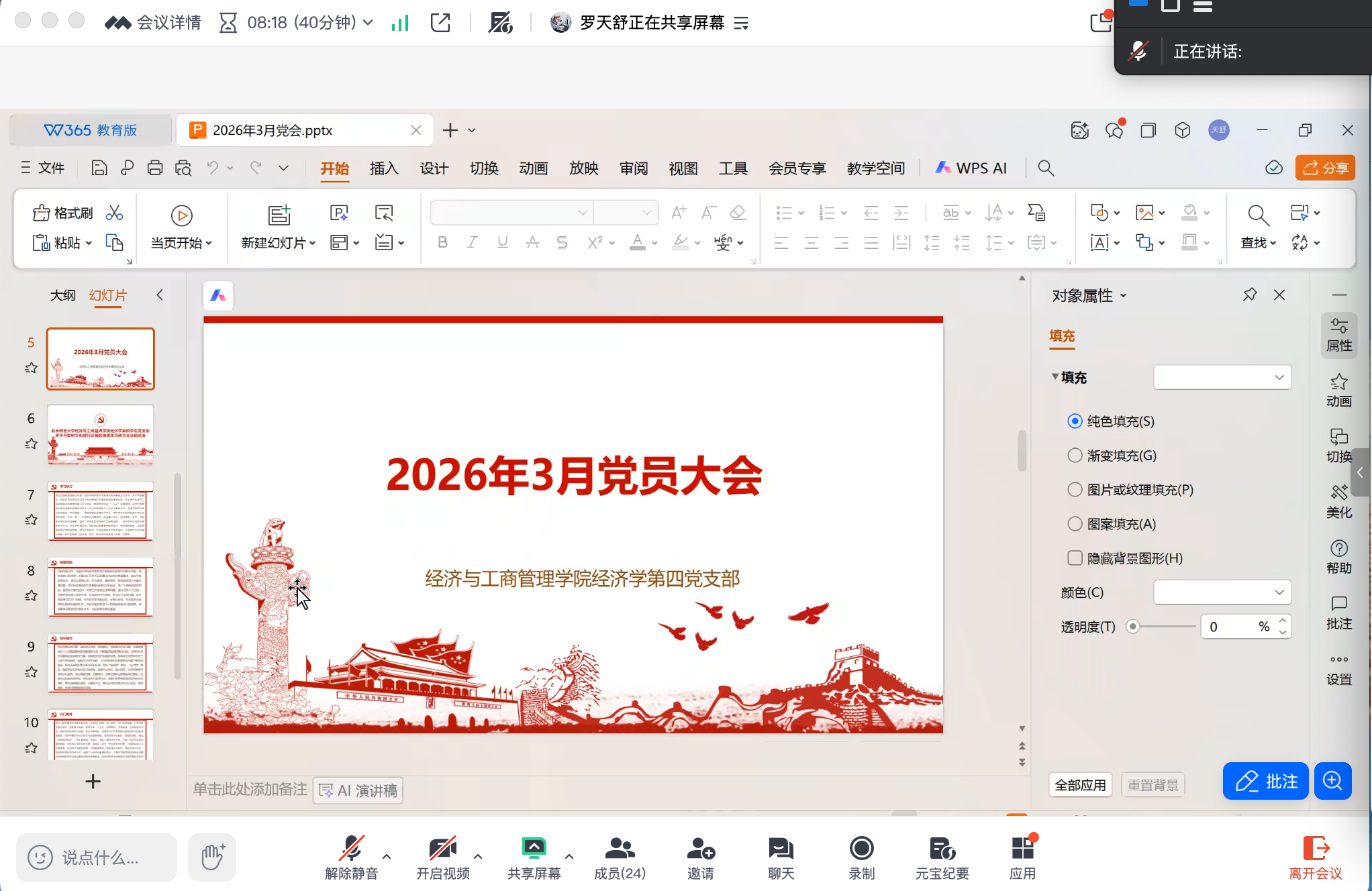This screenshot has height=891, width=1372.
Task: Select 纯色填充 solid fill option
Action: [x=1075, y=421]
